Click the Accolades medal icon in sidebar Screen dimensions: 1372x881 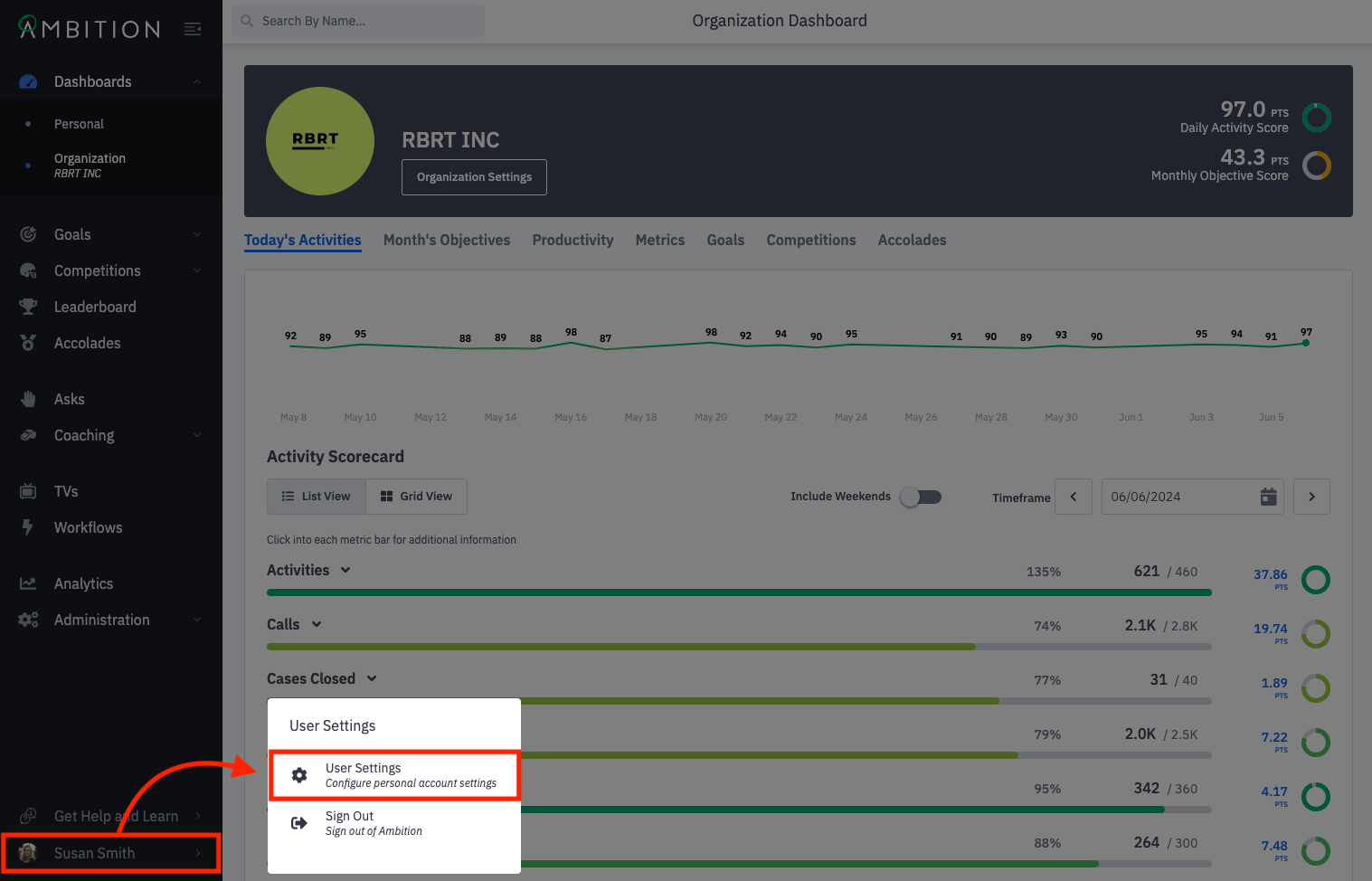tap(28, 343)
